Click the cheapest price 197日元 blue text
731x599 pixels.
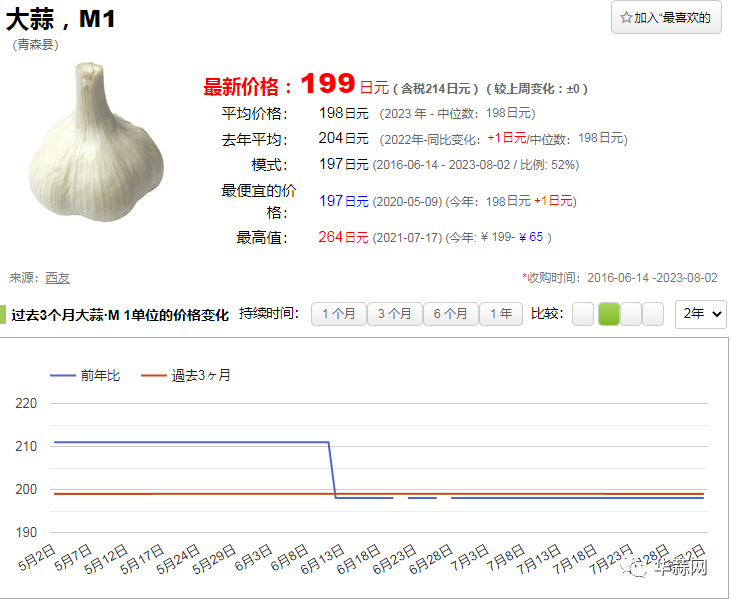[344, 201]
